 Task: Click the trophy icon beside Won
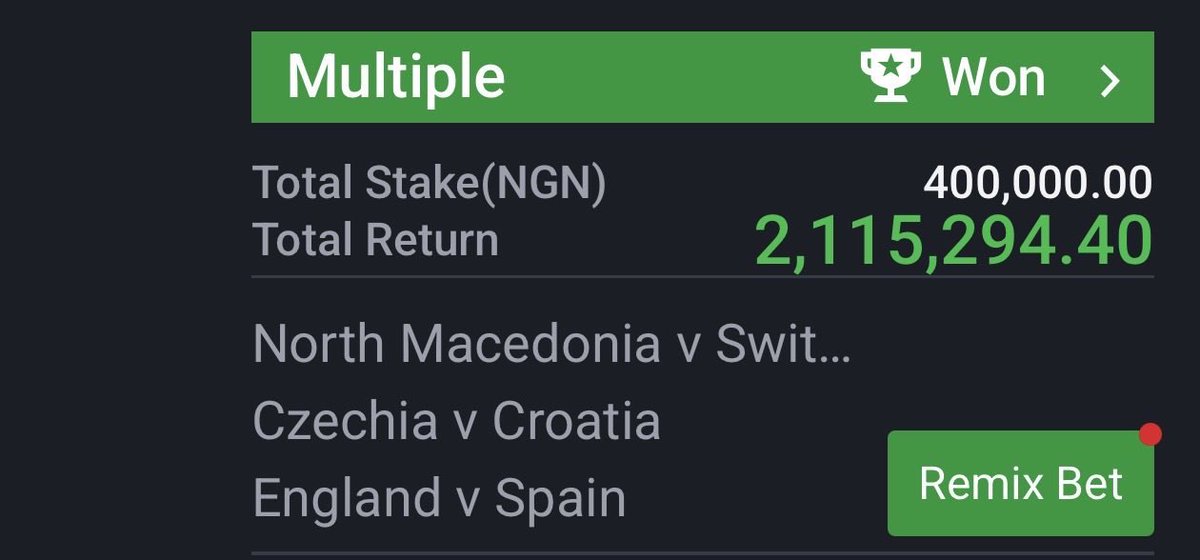tap(890, 77)
